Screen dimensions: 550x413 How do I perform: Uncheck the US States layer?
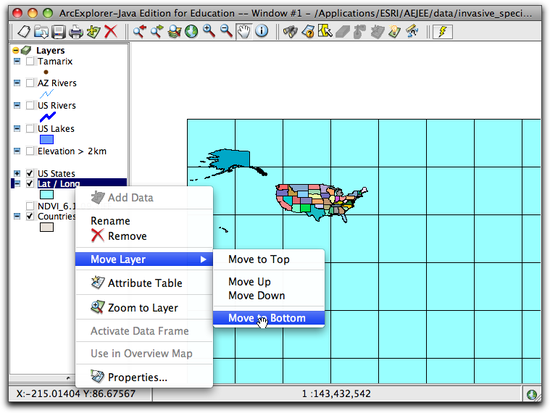(30, 173)
